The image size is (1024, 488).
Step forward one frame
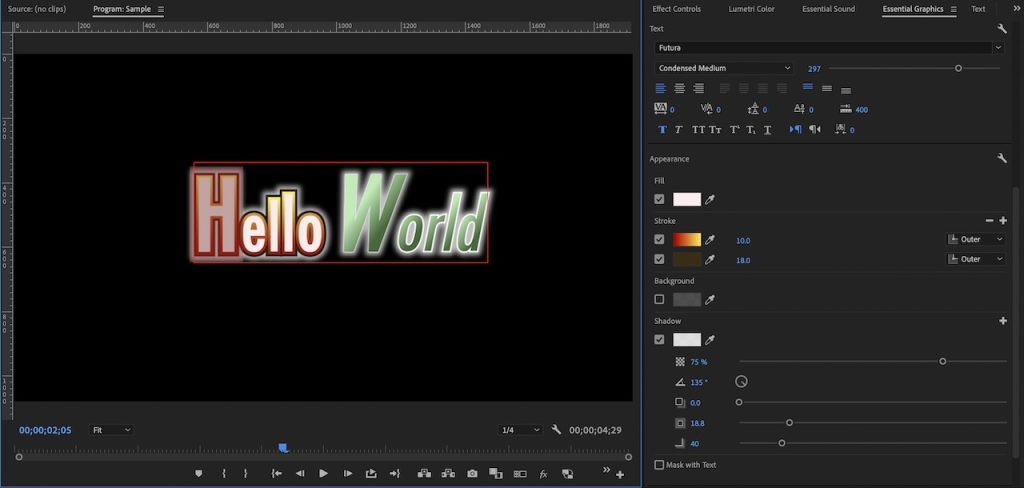(x=347, y=473)
